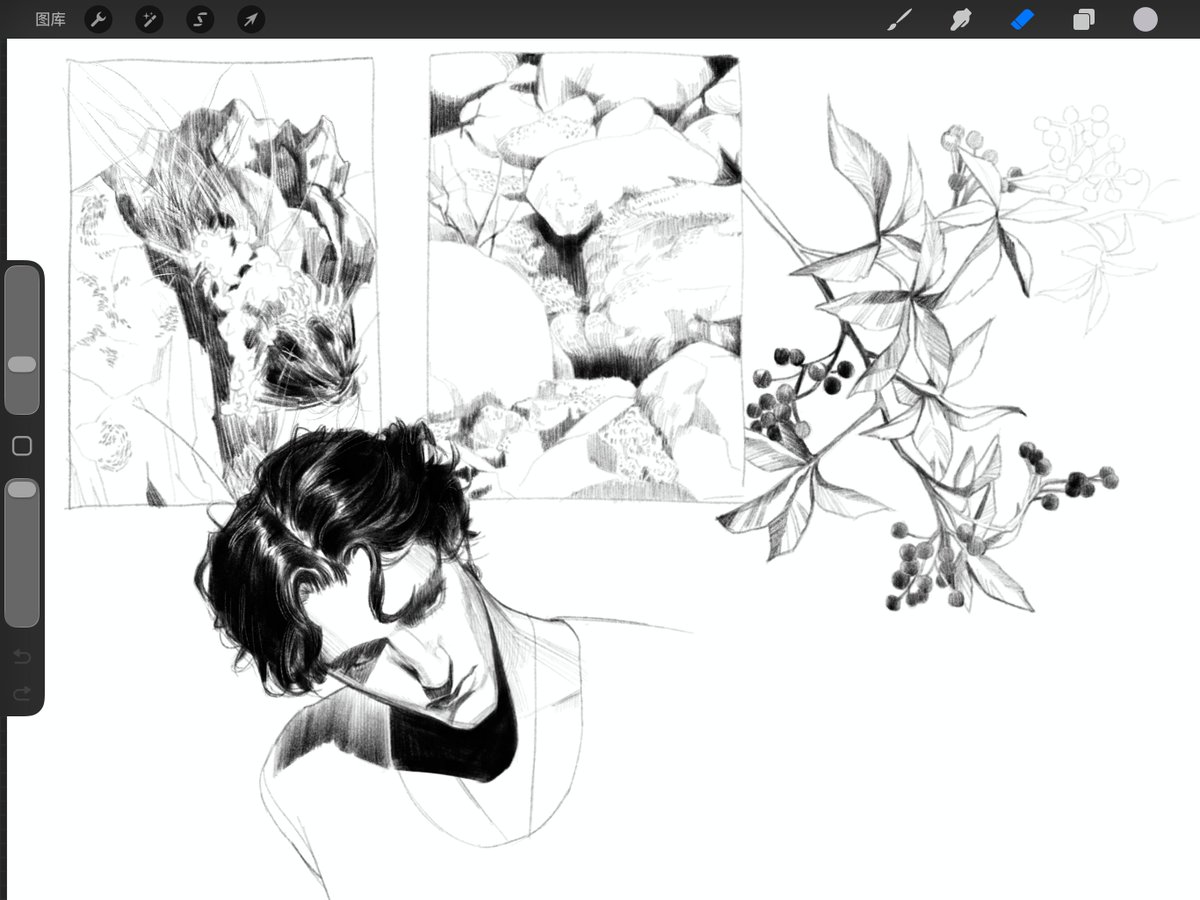Open the Layers panel

[x=1084, y=19]
